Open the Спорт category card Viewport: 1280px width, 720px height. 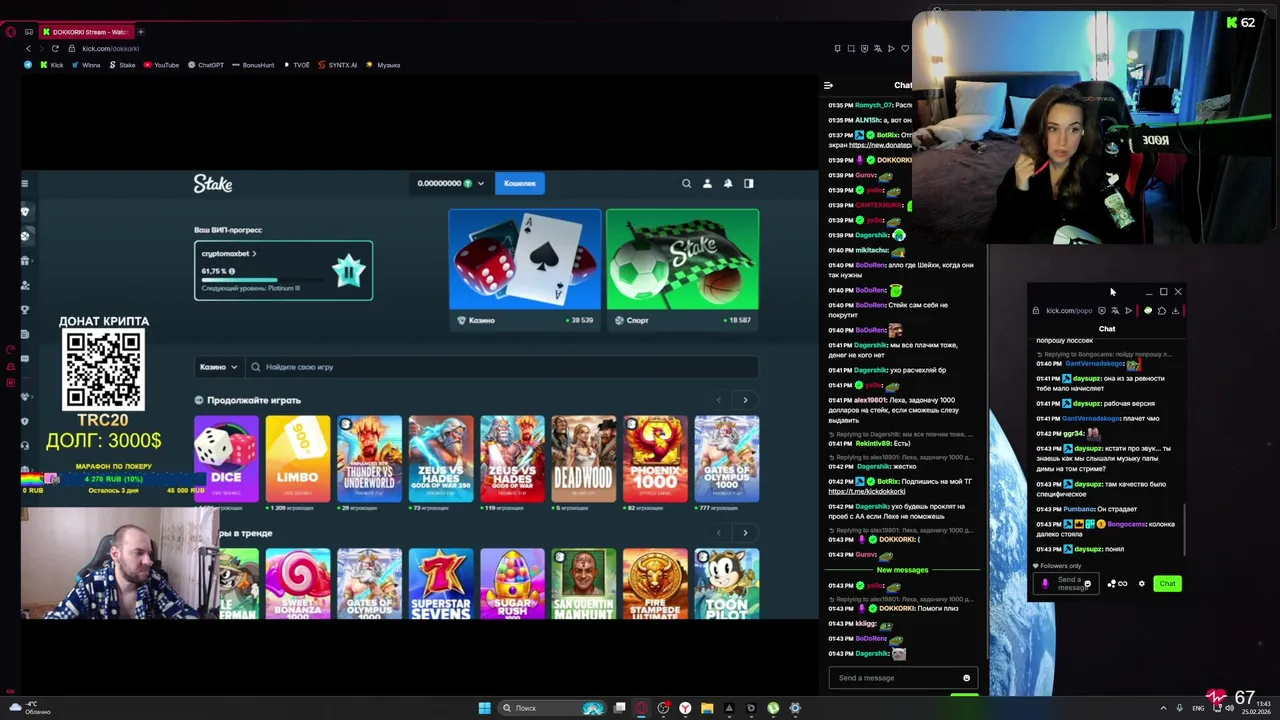click(682, 269)
